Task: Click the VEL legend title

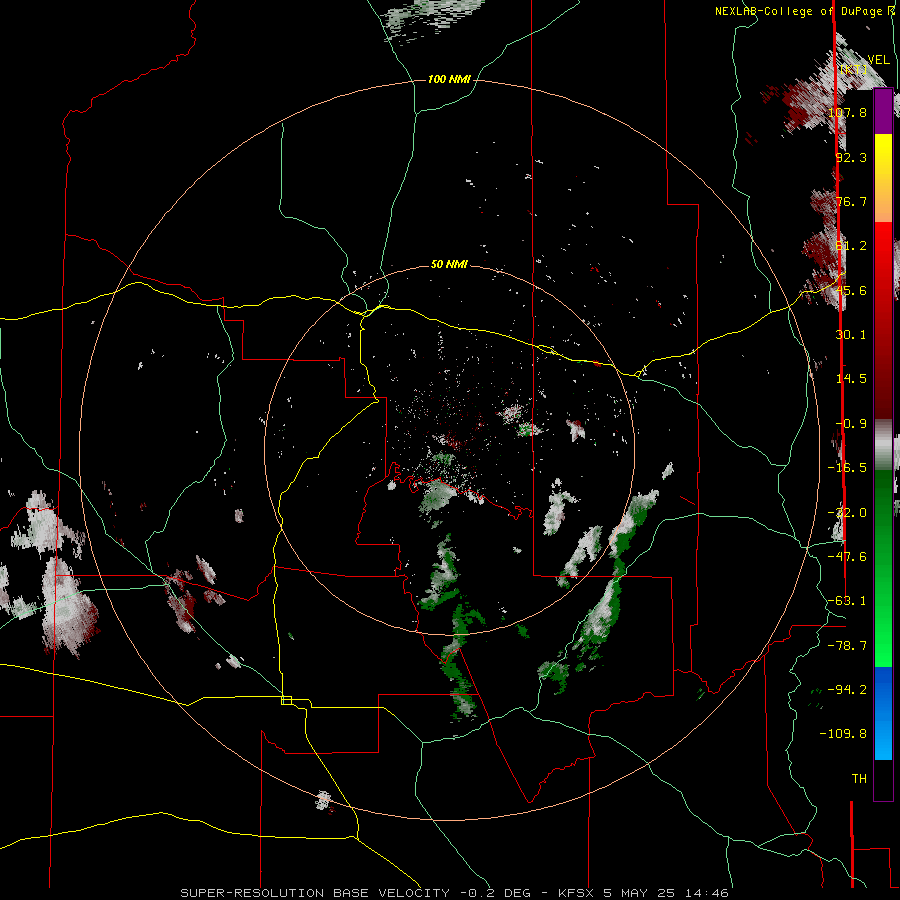Action: (878, 60)
